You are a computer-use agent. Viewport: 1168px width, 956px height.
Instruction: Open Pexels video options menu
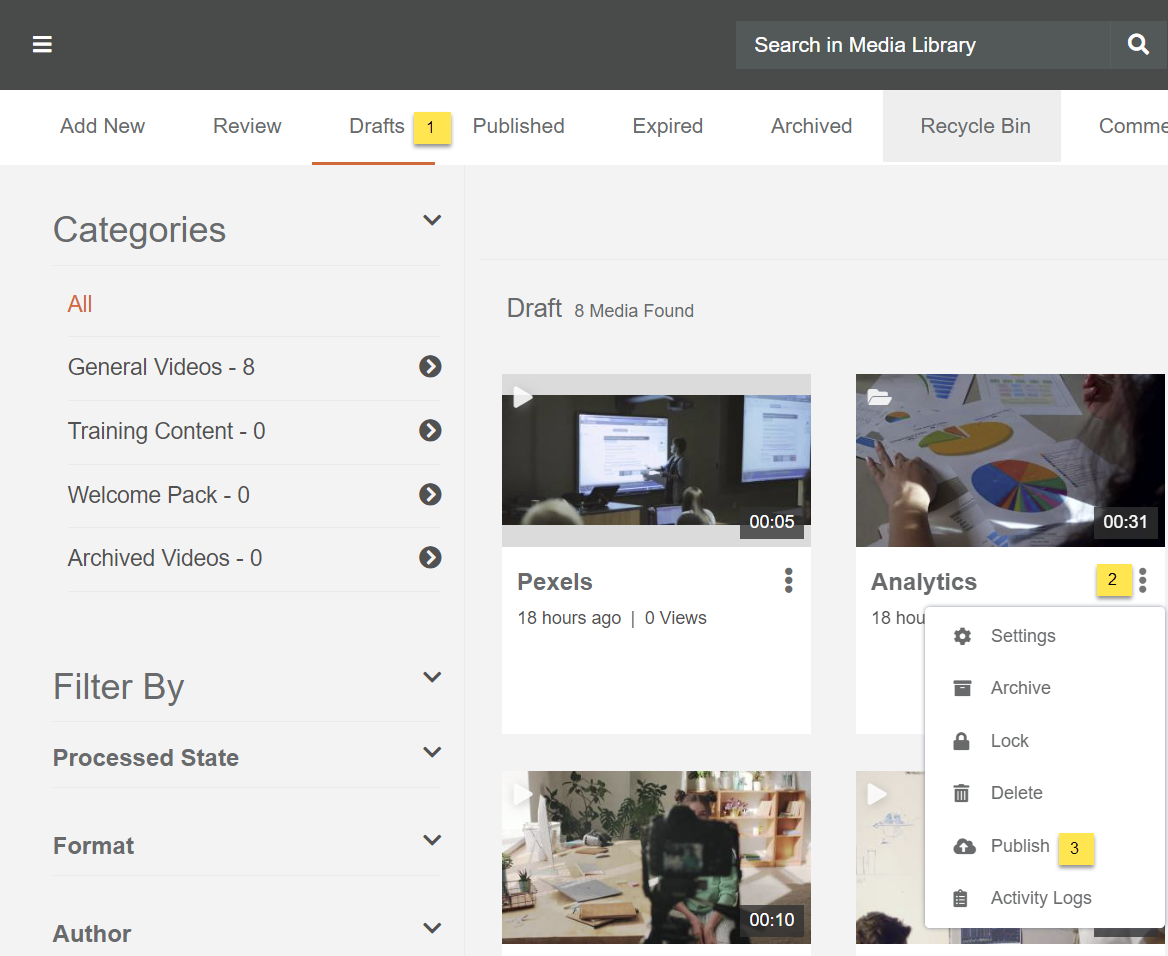coord(789,581)
